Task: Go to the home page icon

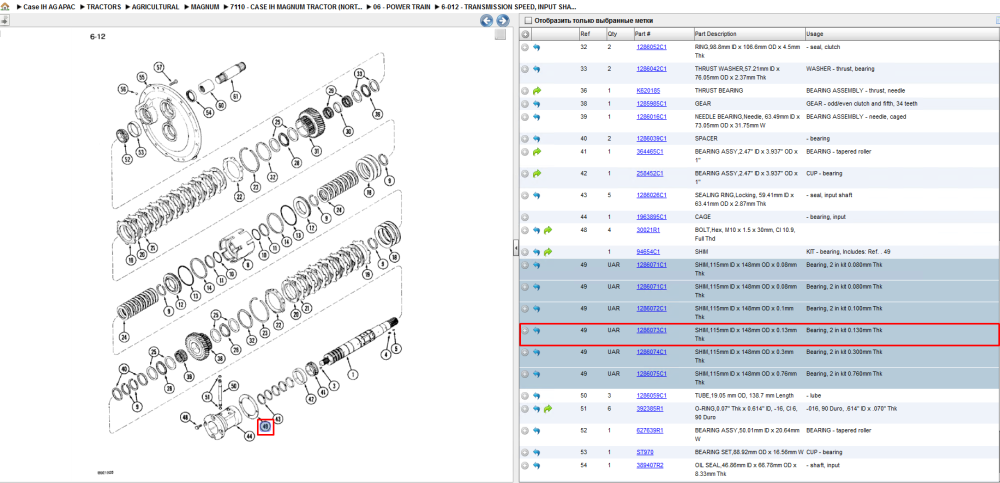Action: pos(4,7)
